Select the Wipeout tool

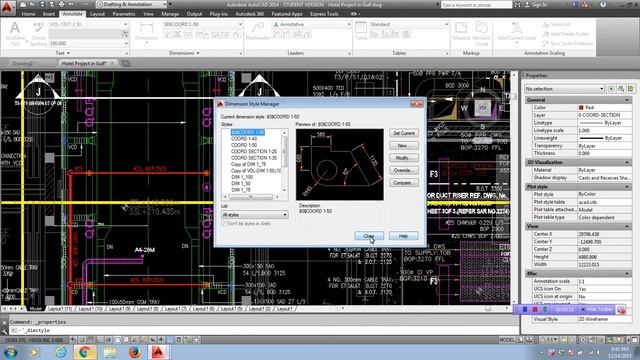pos(461,31)
